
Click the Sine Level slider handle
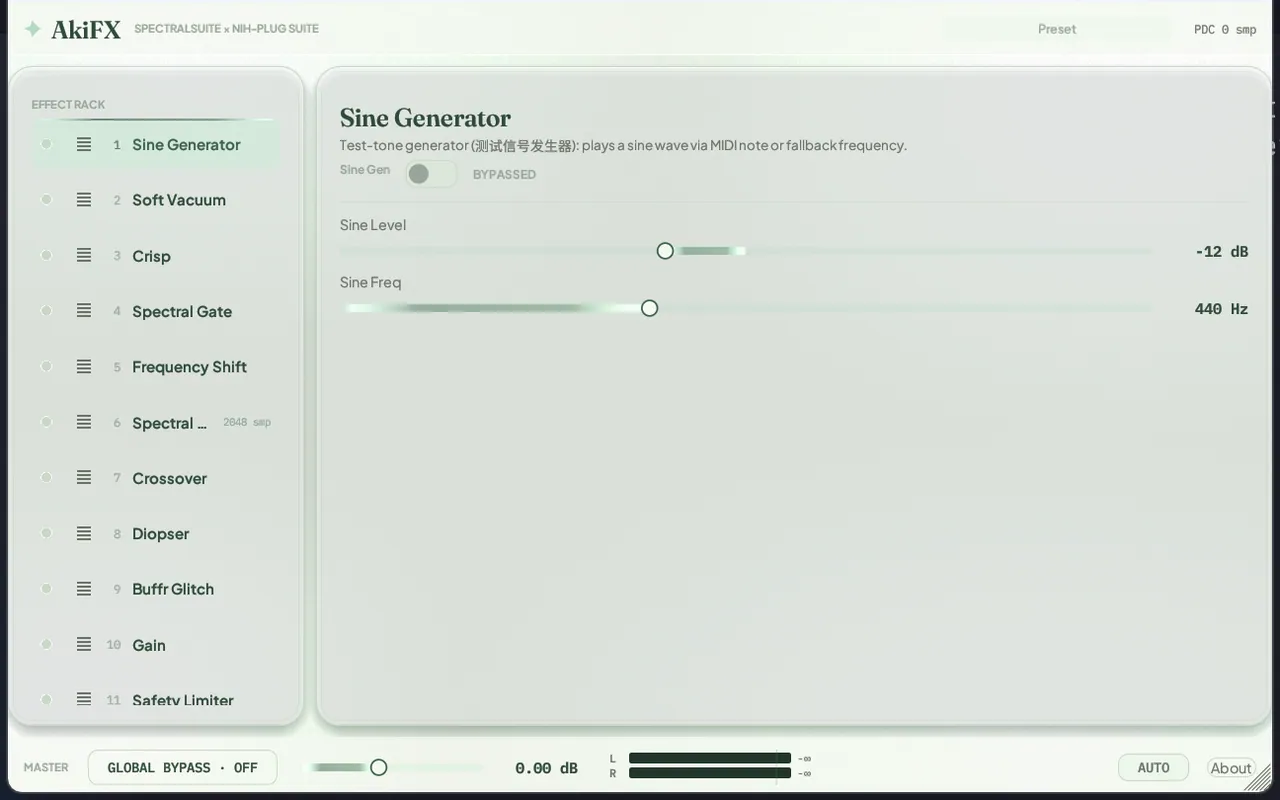(x=665, y=251)
